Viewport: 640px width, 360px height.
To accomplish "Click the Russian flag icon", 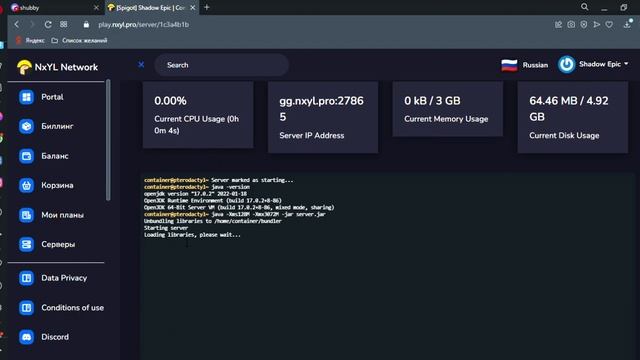I will click(509, 65).
